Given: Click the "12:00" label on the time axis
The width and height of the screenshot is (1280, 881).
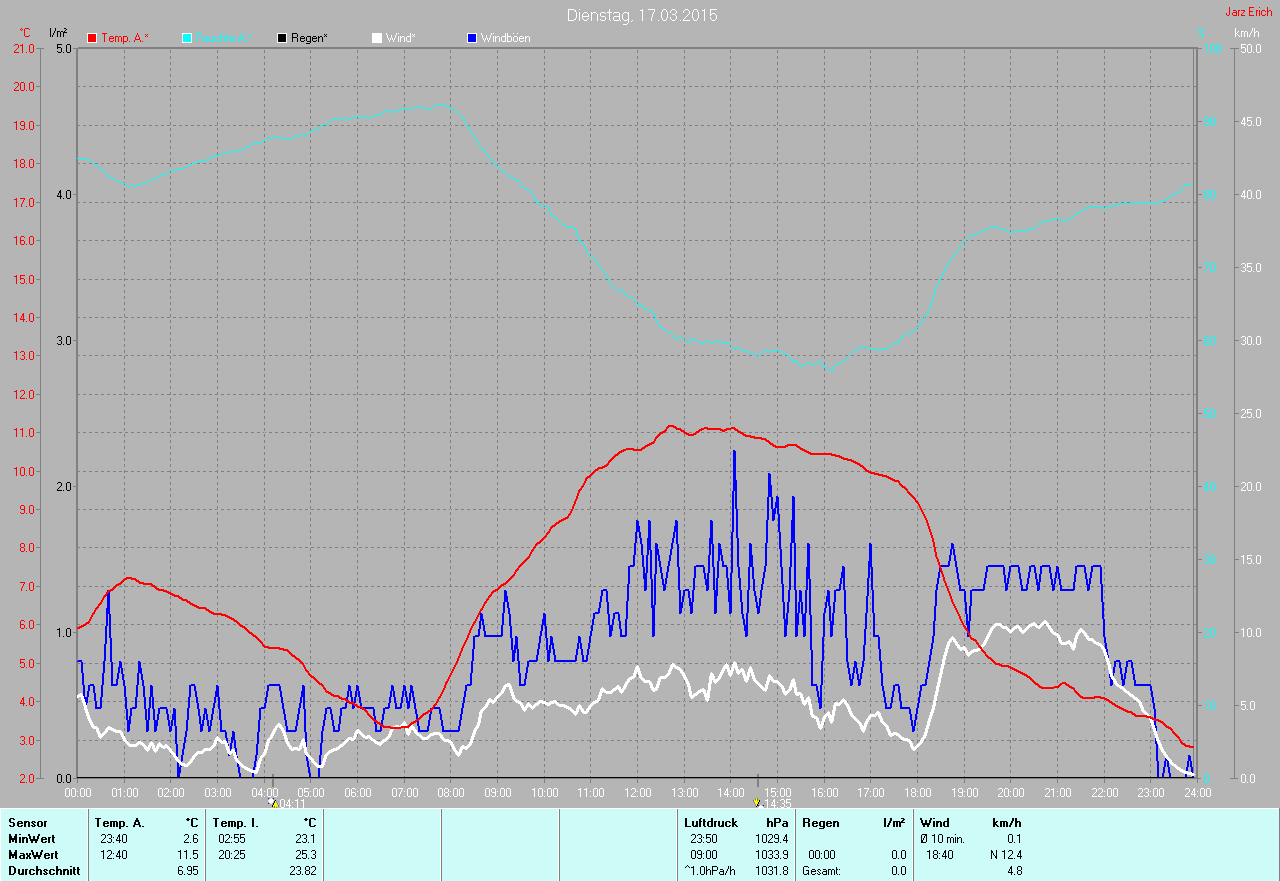Looking at the screenshot, I should [x=637, y=792].
